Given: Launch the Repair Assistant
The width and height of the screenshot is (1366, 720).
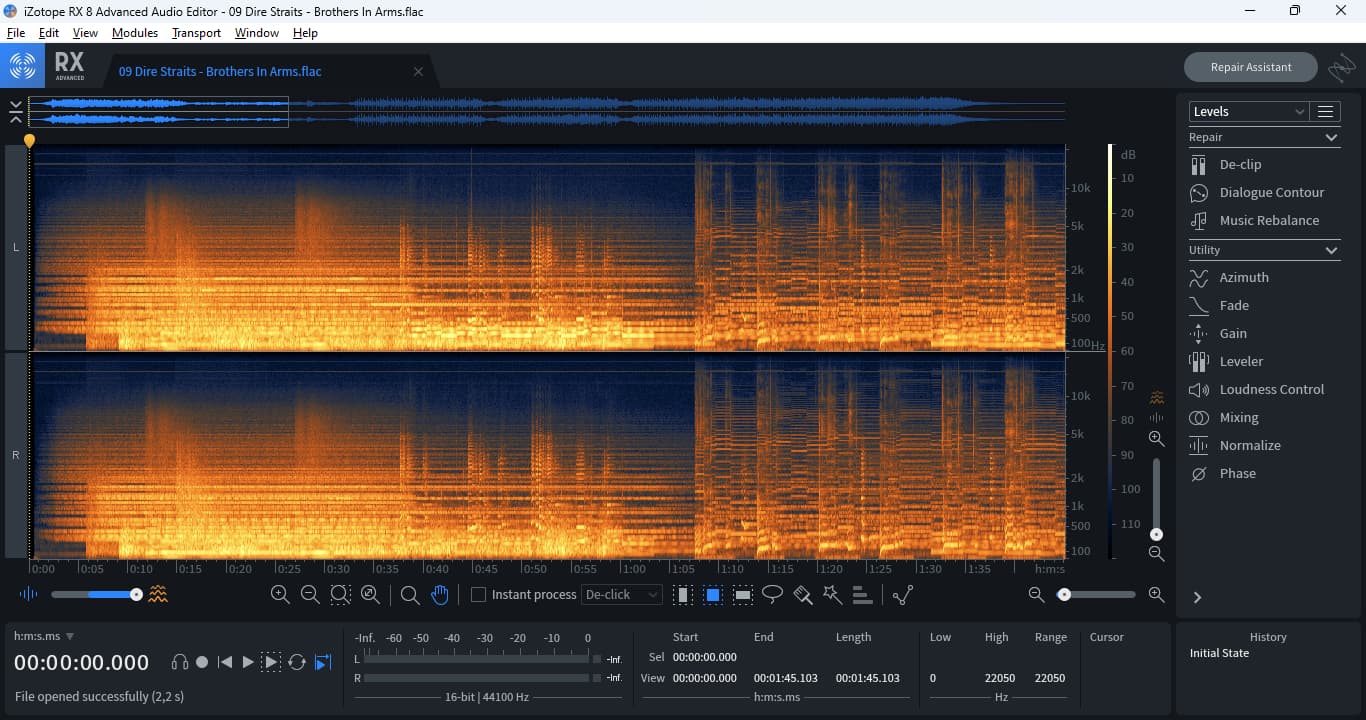Looking at the screenshot, I should [x=1250, y=67].
